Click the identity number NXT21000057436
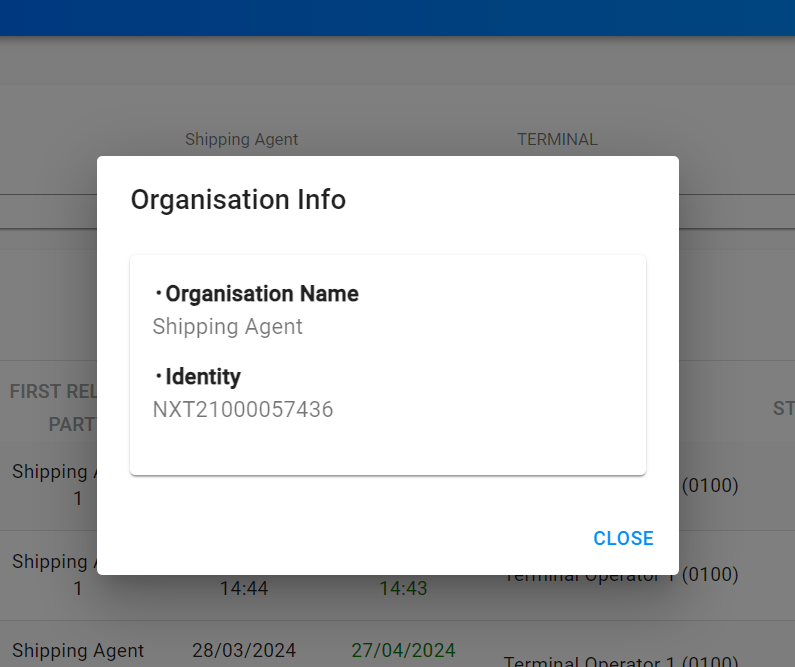This screenshot has width=795, height=667. pos(242,410)
